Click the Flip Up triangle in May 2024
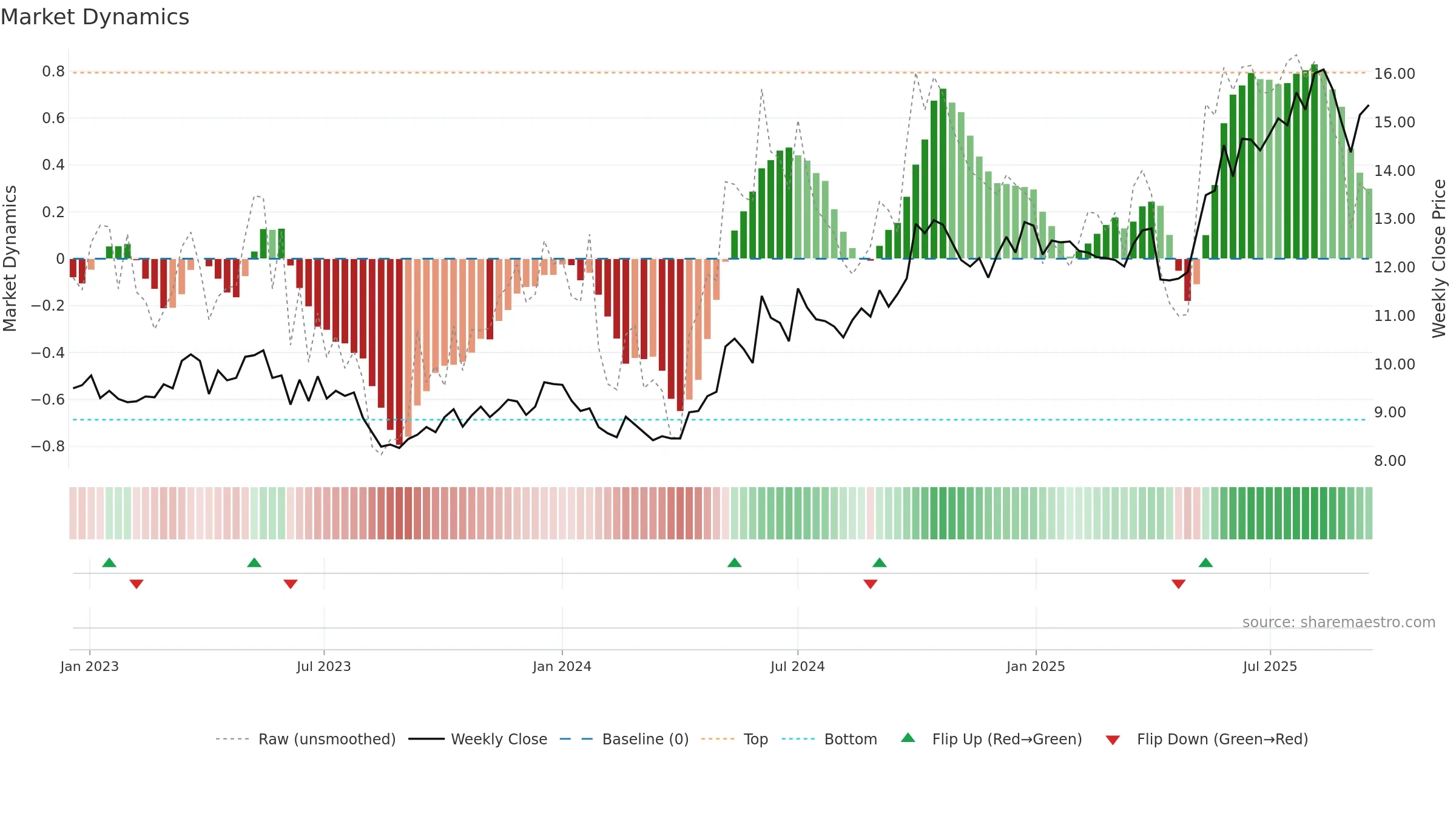1456x819 pixels. (x=735, y=563)
